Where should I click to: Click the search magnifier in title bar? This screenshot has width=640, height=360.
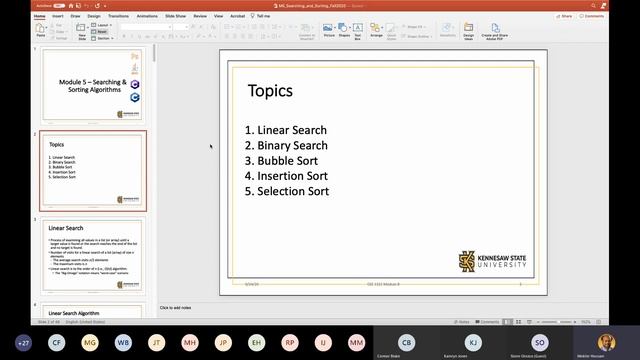coord(593,6)
